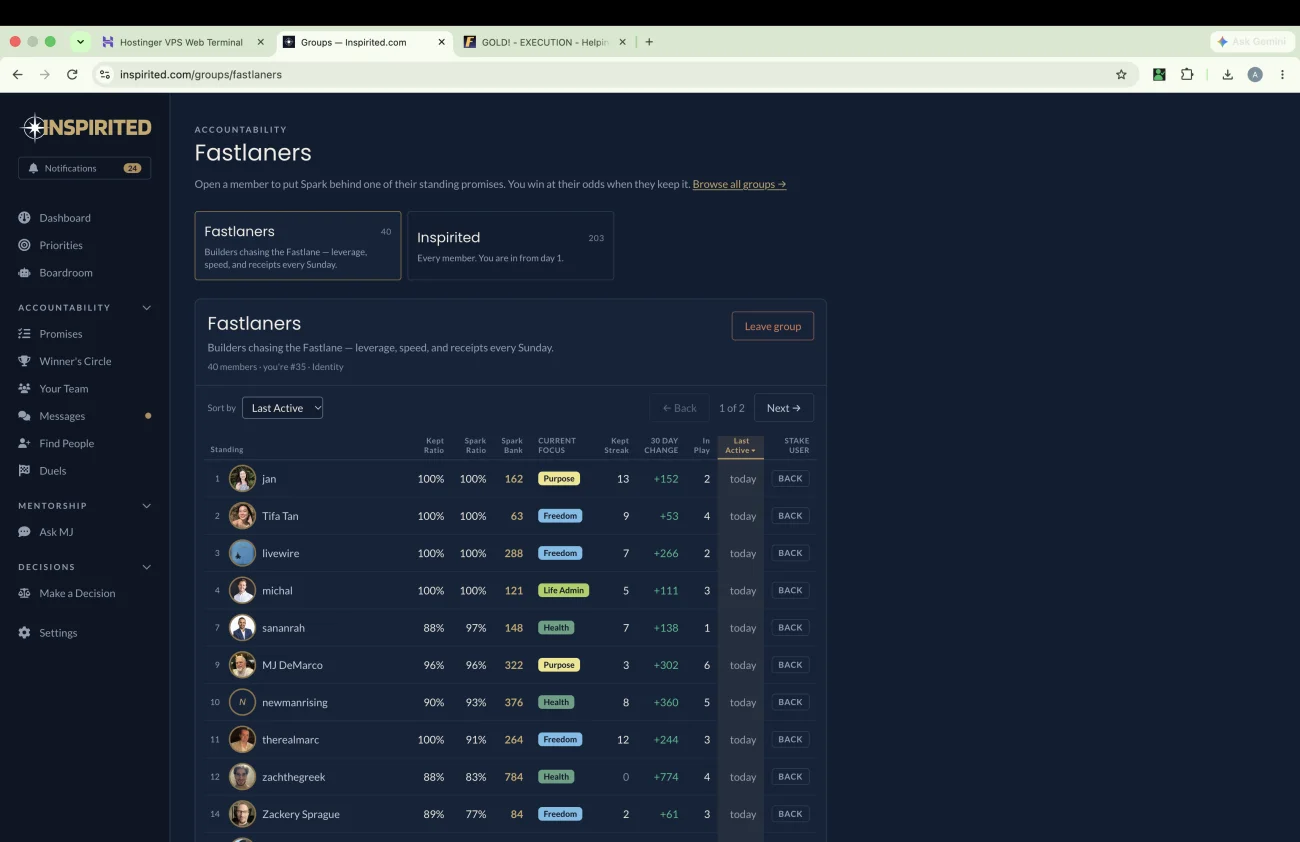Viewport: 1300px width, 842px height.
Task: Click the Life Admin tag for michal
Action: [x=564, y=591]
